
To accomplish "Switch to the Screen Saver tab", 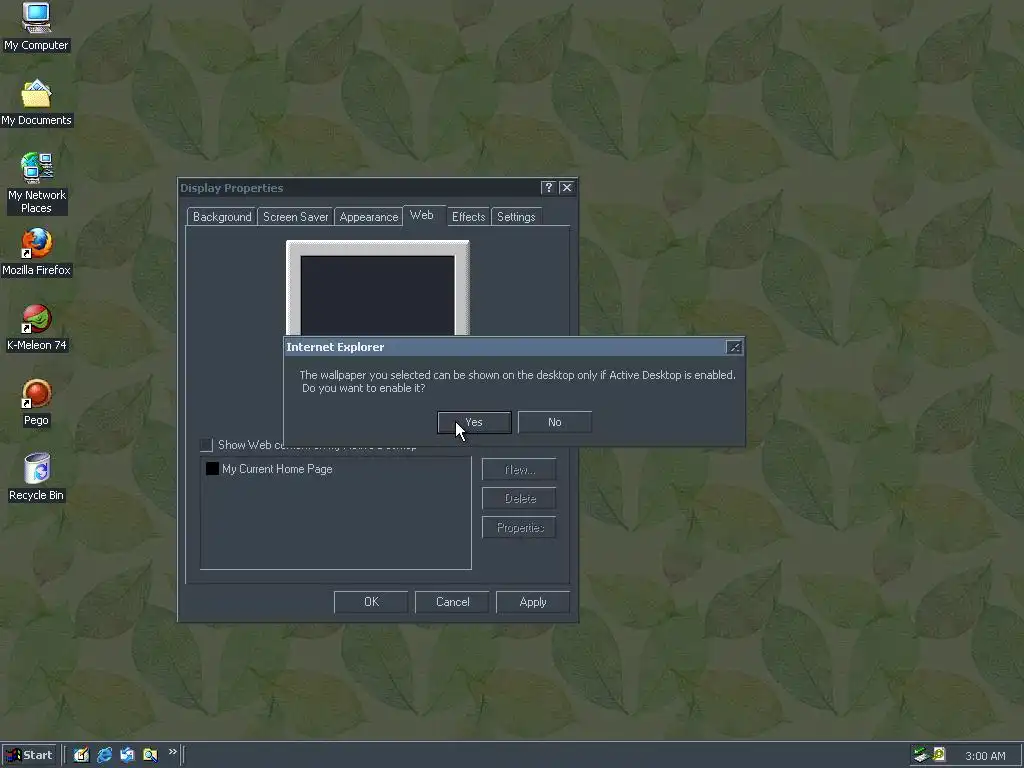I will point(295,217).
